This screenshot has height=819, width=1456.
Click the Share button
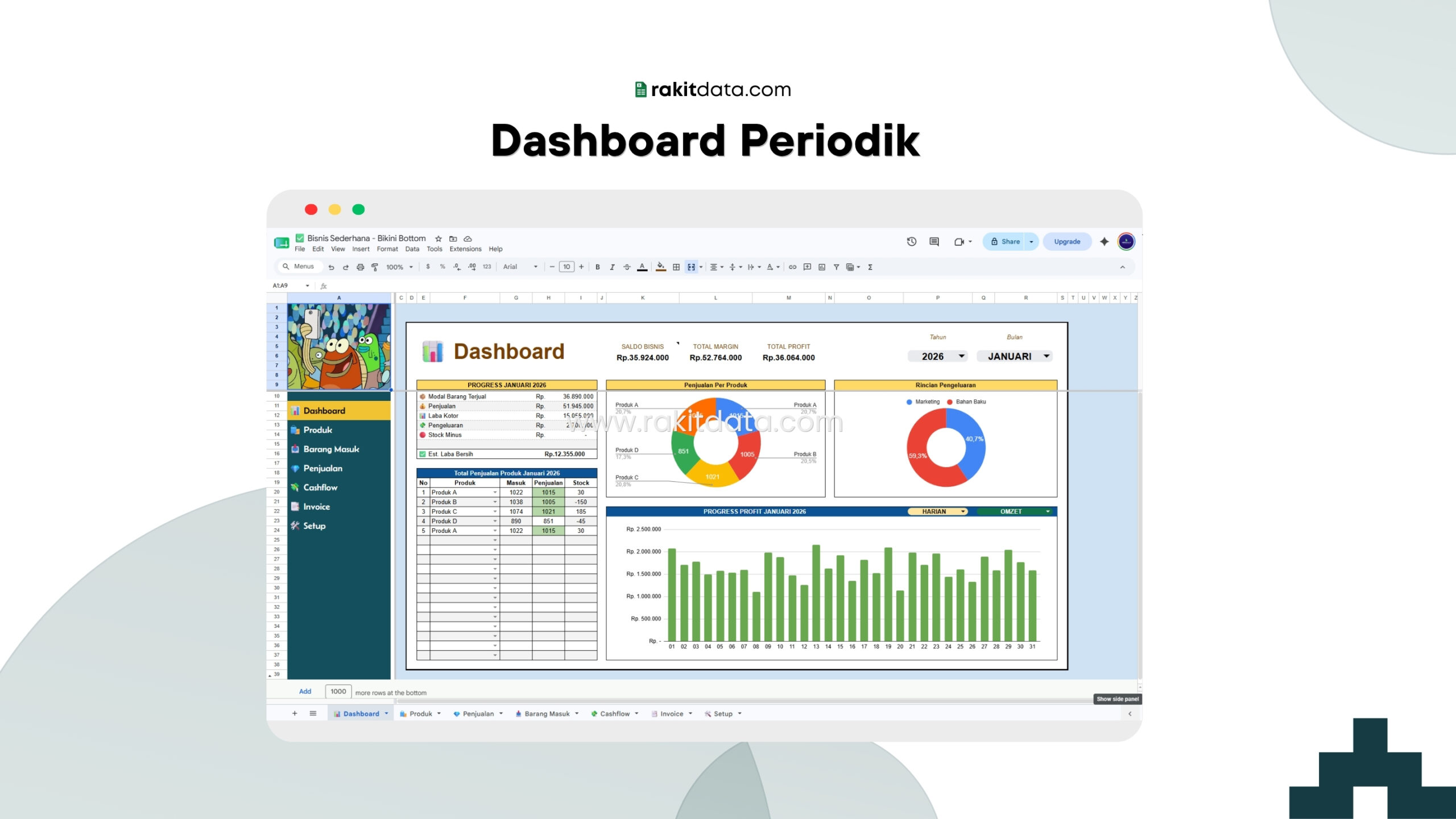pyautogui.click(x=1004, y=242)
